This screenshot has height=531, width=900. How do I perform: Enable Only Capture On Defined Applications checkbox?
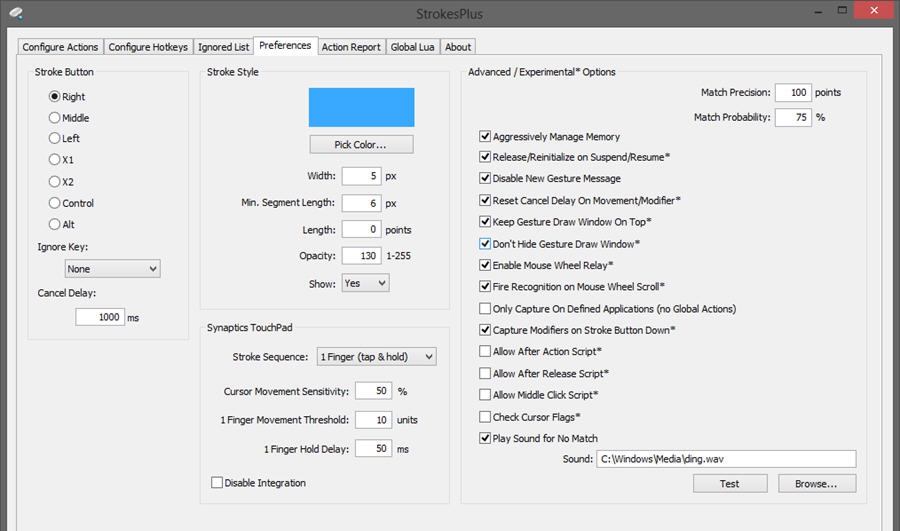point(486,309)
